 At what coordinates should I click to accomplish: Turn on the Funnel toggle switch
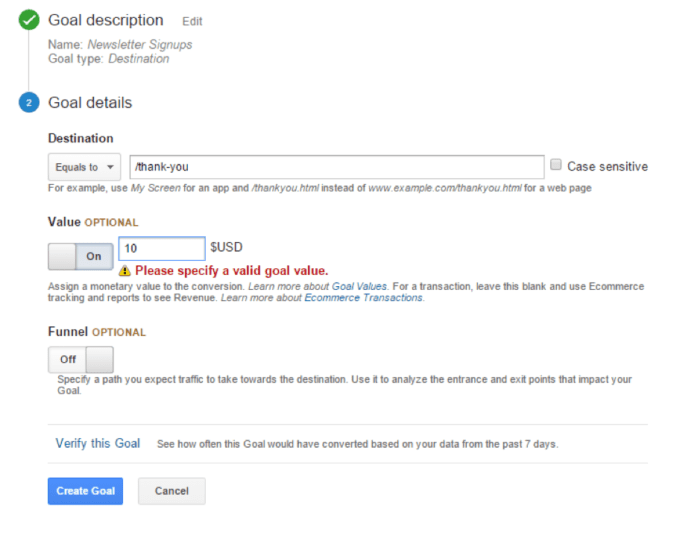(x=80, y=359)
